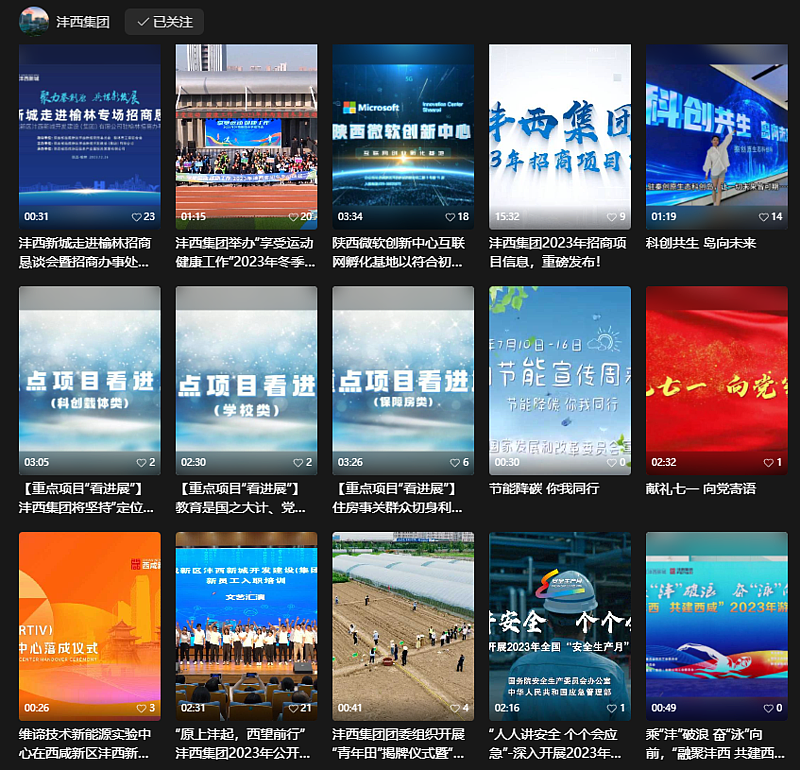This screenshot has width=800, height=770.
Task: Click heart icon on 沣西新城走进榆林 video
Action: point(137,217)
